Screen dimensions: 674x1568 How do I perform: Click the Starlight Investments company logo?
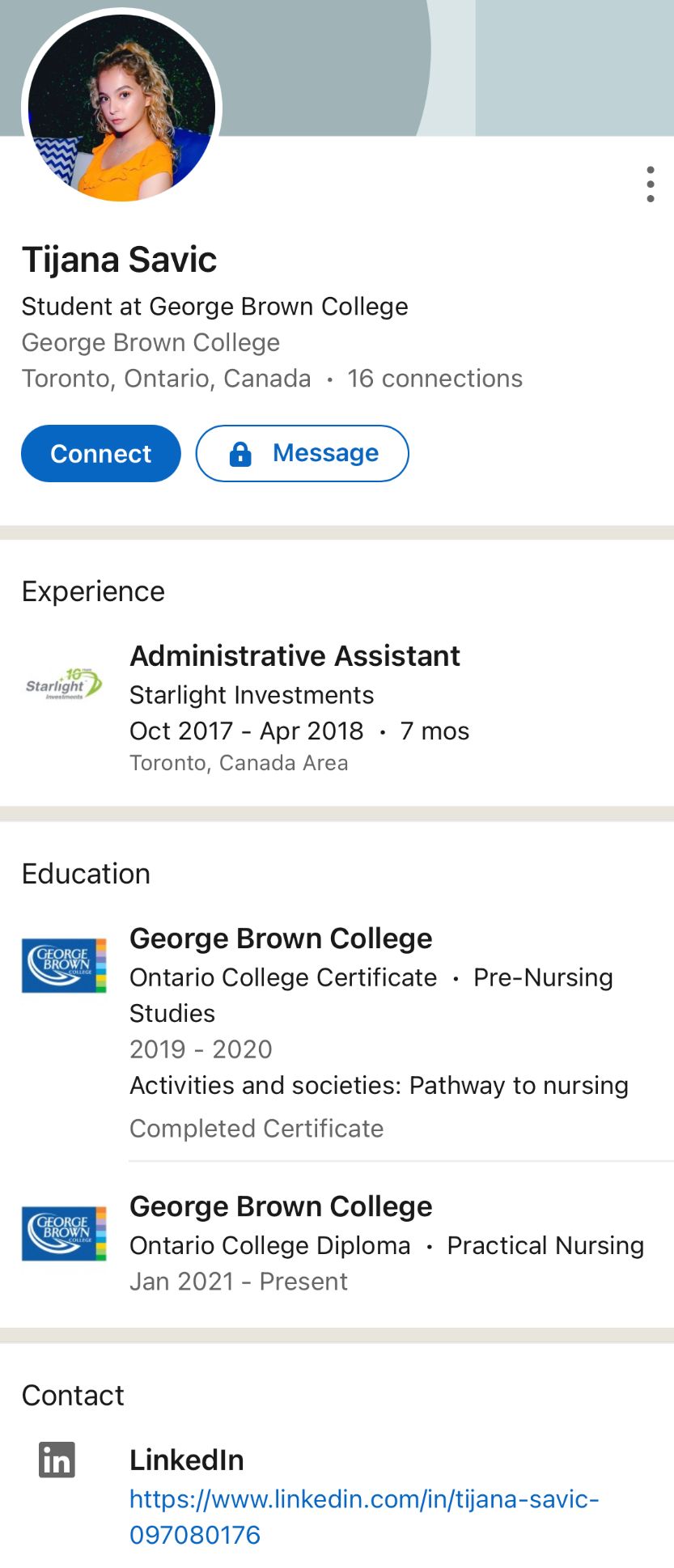pyautogui.click(x=64, y=684)
